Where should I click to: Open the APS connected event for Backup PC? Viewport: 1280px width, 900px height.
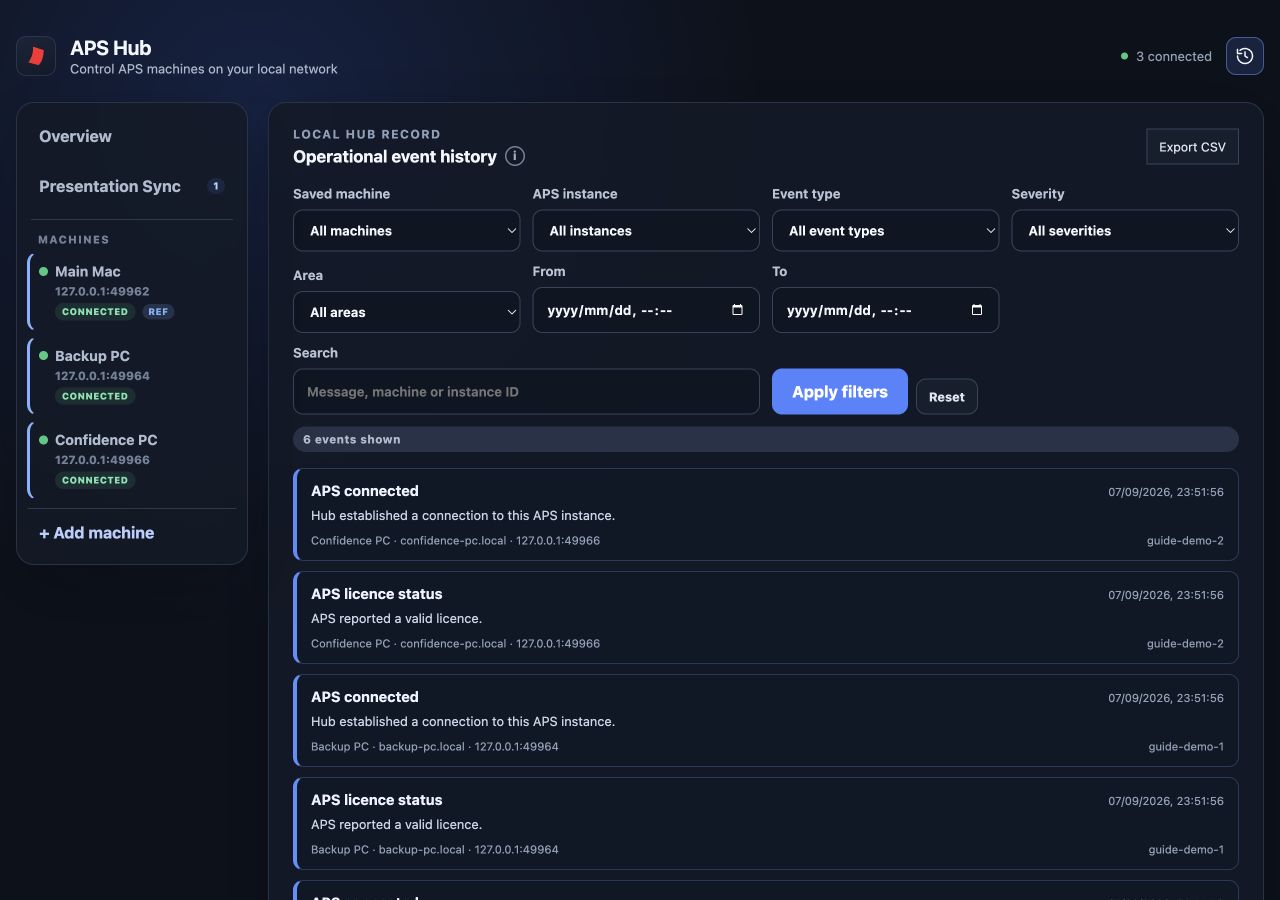(766, 720)
